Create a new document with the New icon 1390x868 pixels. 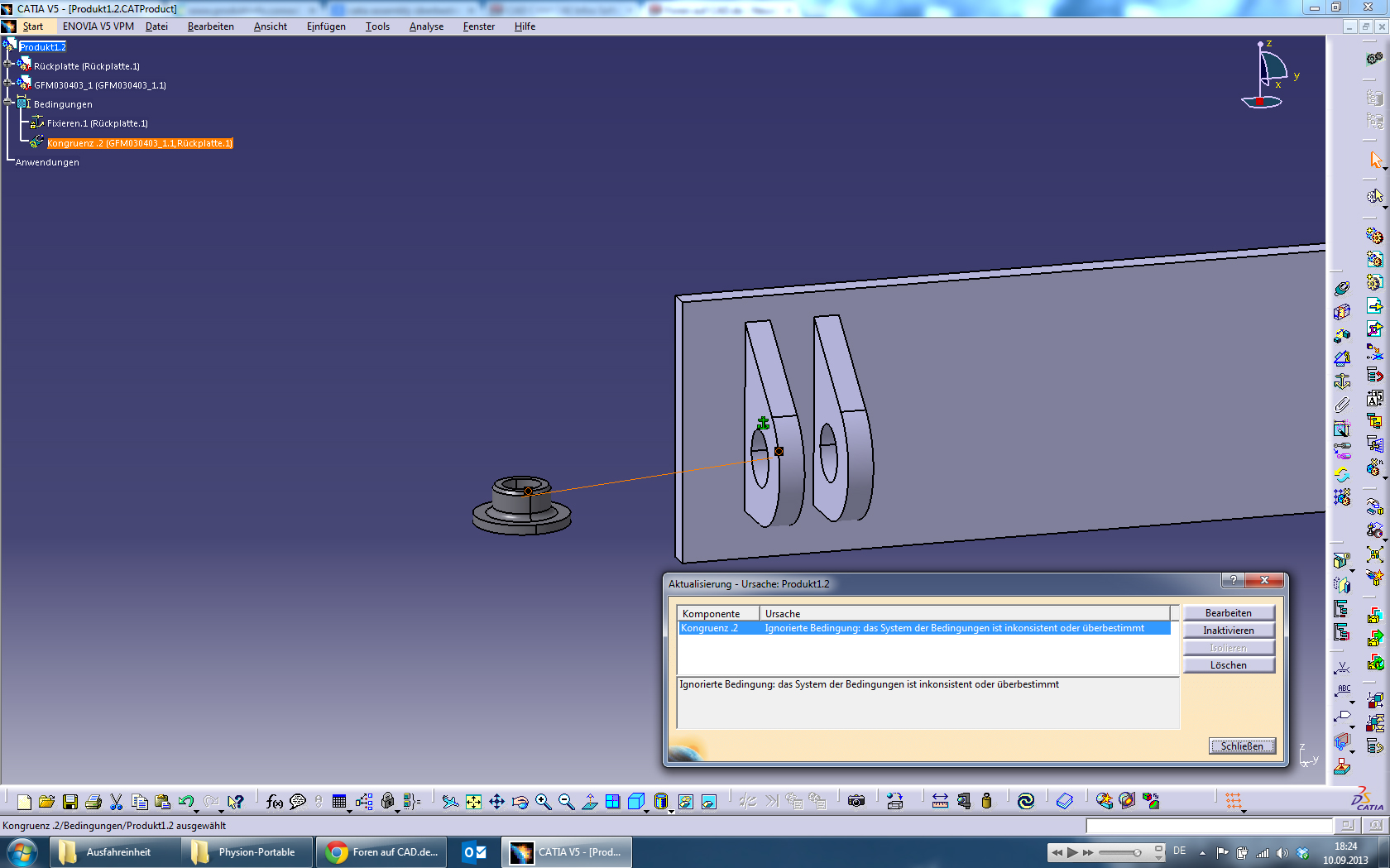coord(24,801)
